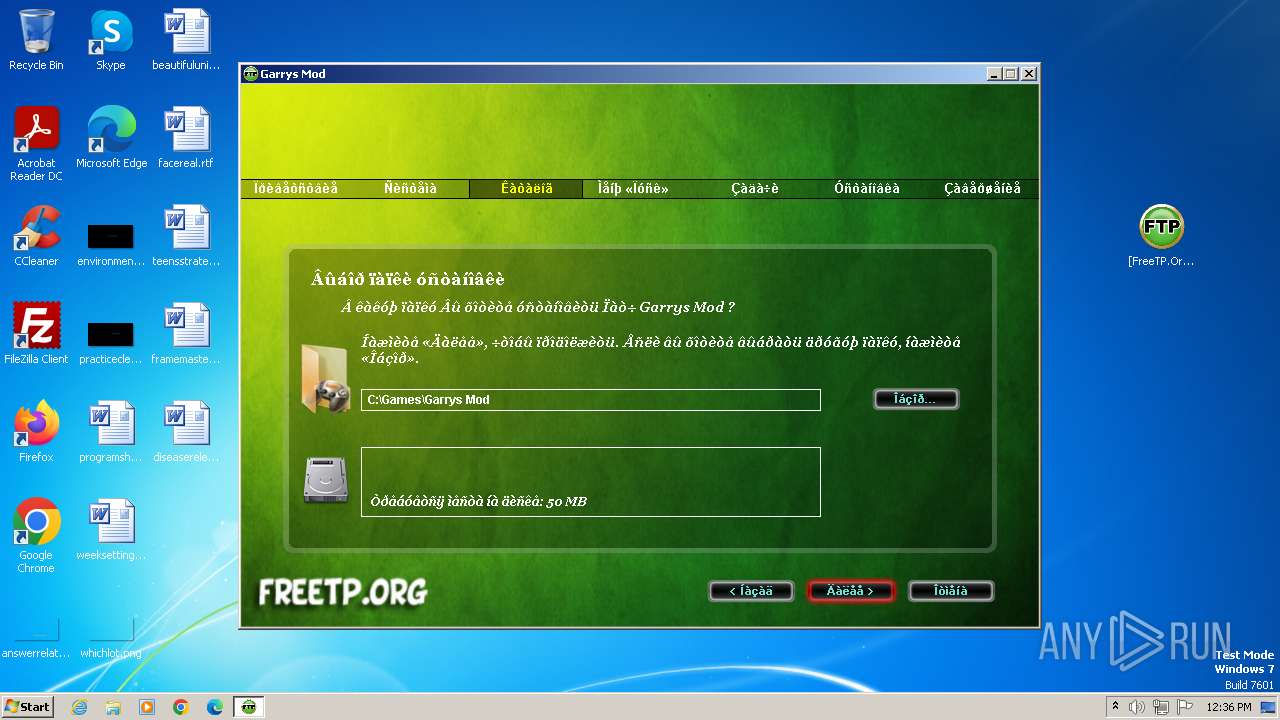
Task: Click the browse button ending in an ellipsis
Action: point(916,399)
